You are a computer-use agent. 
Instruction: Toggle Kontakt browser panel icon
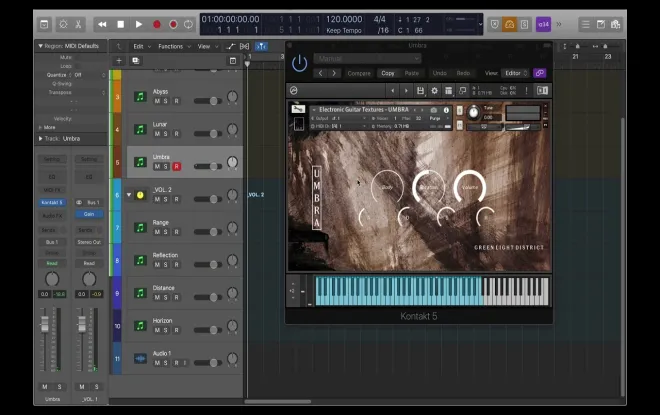point(542,90)
